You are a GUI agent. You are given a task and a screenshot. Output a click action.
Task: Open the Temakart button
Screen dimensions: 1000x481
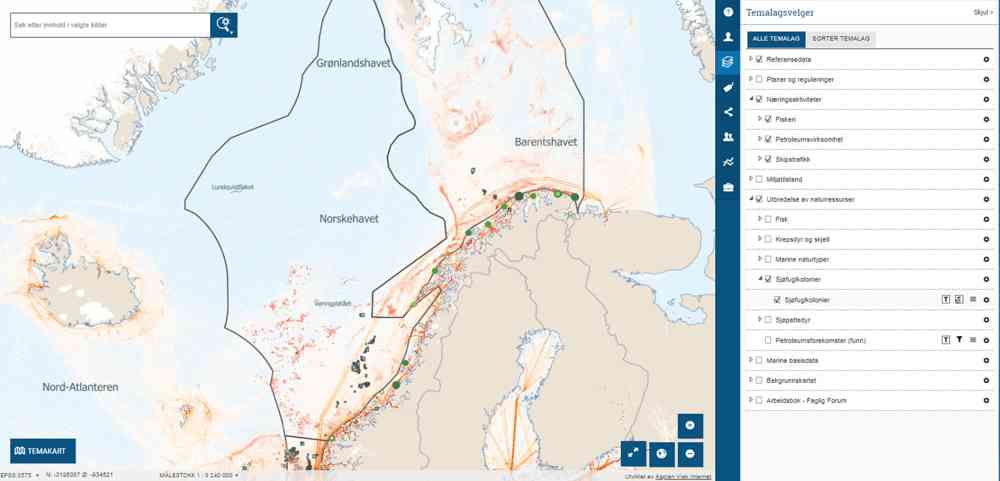pos(43,451)
